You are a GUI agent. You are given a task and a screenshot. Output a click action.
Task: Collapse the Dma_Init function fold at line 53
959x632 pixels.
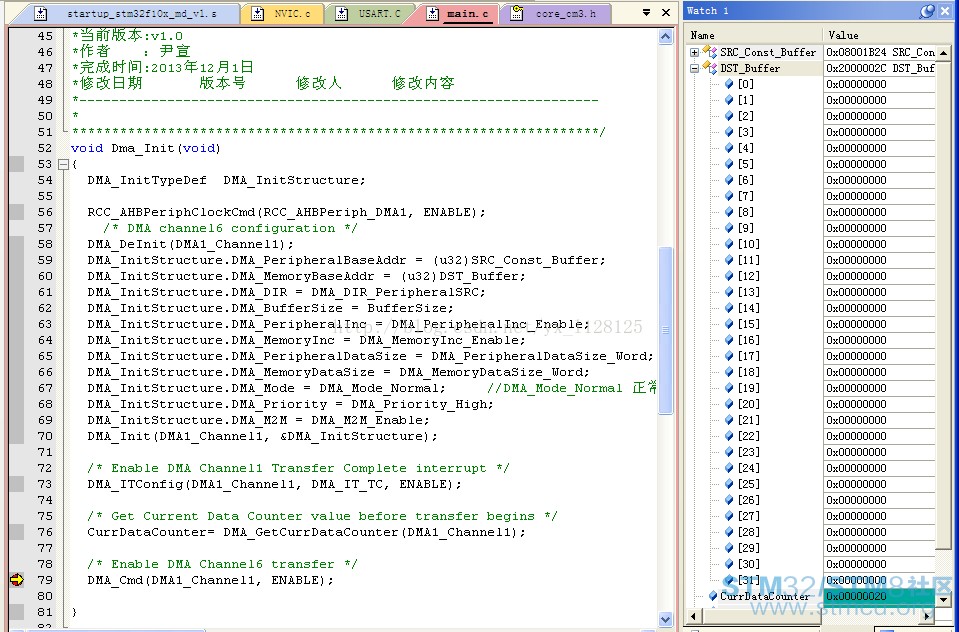(63, 164)
